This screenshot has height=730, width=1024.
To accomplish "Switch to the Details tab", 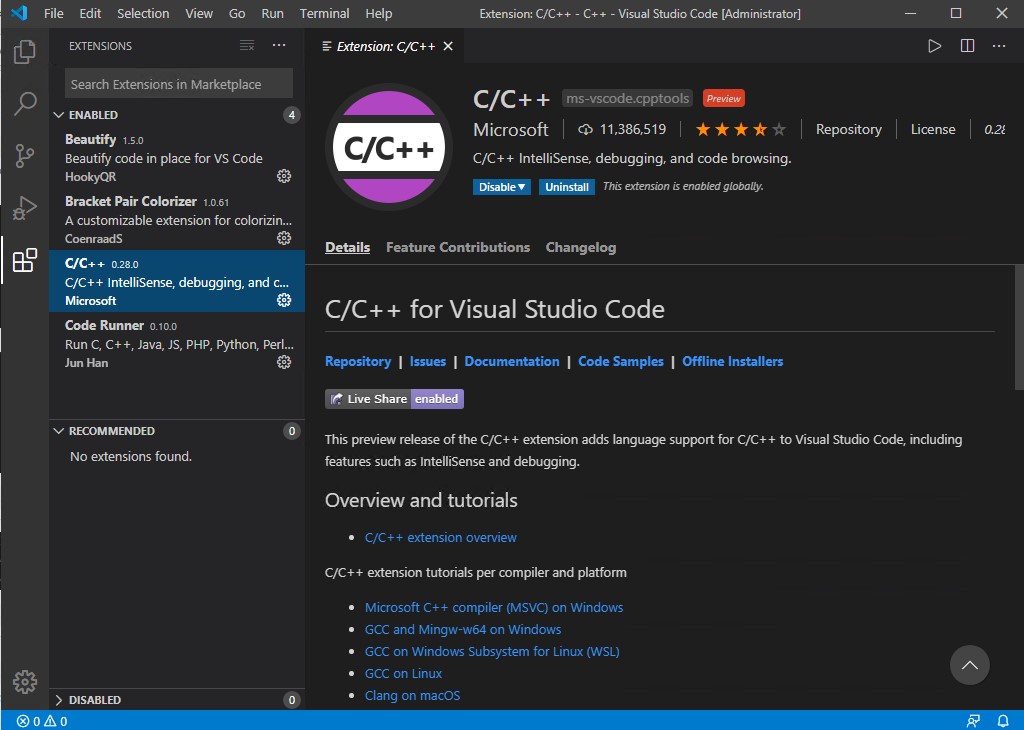I will pos(347,247).
